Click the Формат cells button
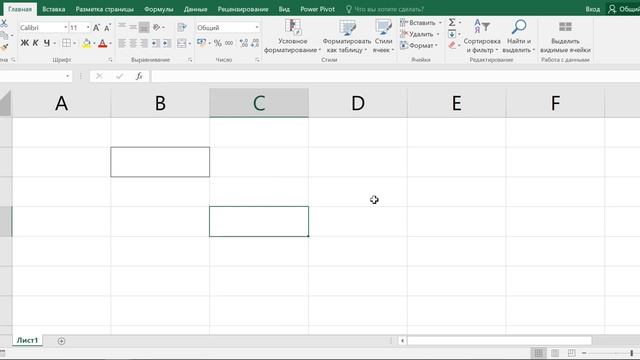Screen dimensions: 640x360 point(419,45)
